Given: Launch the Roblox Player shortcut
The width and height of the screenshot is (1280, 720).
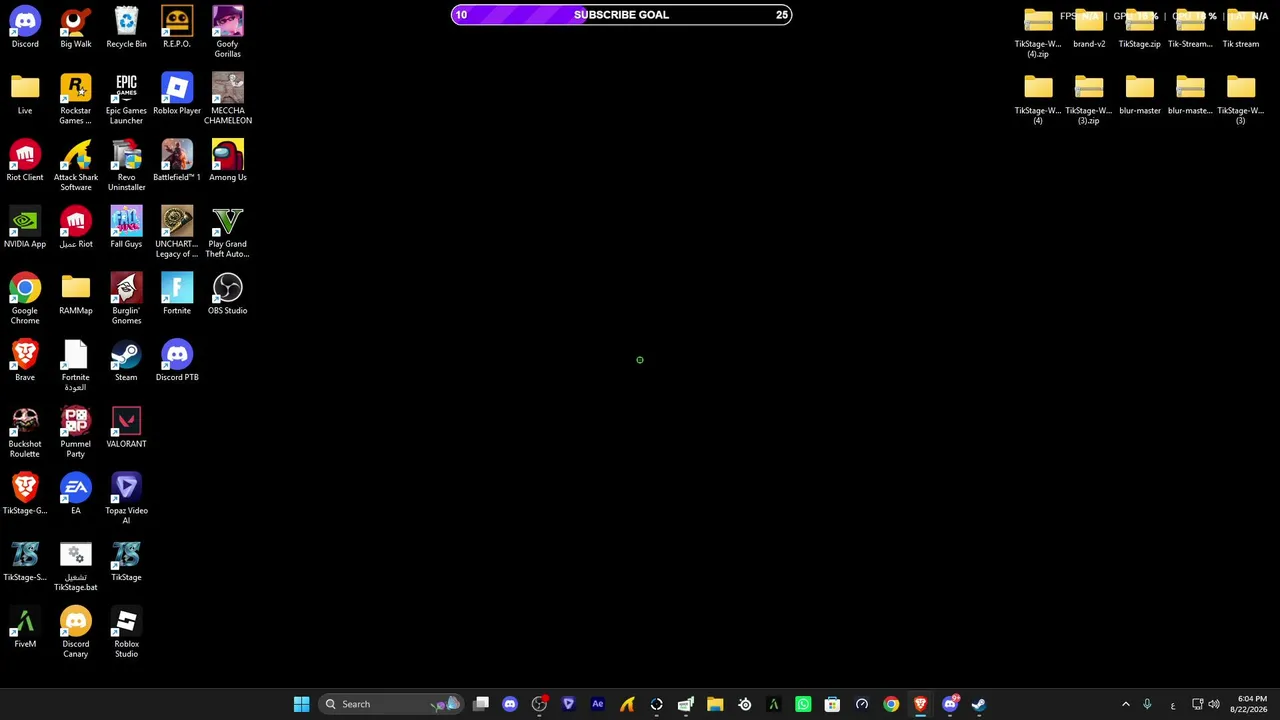Looking at the screenshot, I should [177, 94].
